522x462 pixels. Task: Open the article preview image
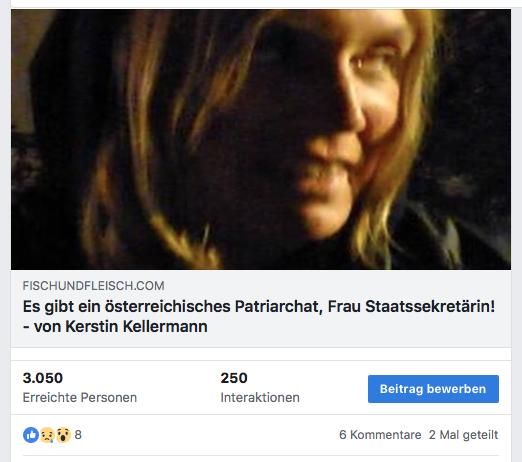click(261, 139)
